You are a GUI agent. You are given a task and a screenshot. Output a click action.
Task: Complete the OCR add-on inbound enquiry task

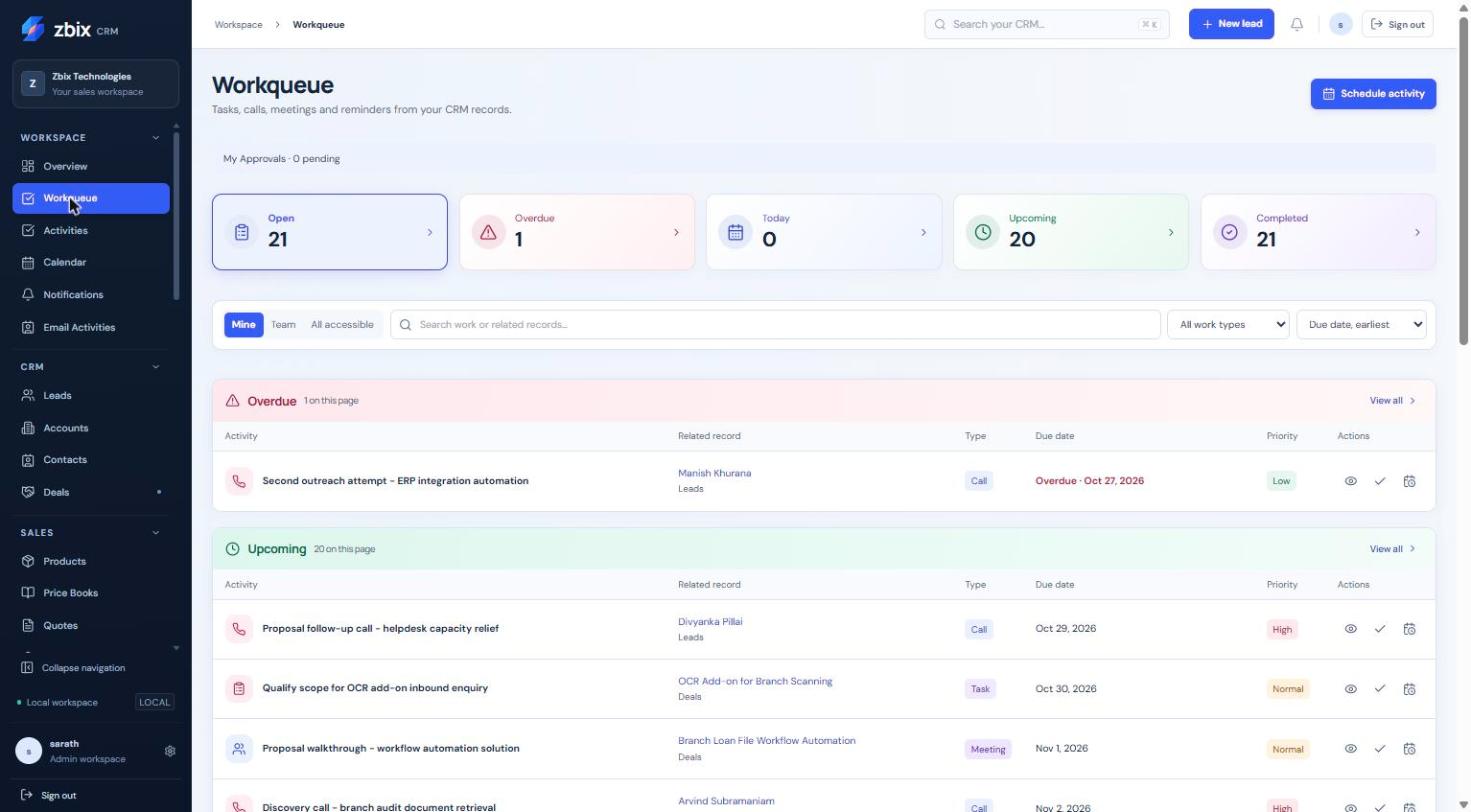[x=1380, y=689]
